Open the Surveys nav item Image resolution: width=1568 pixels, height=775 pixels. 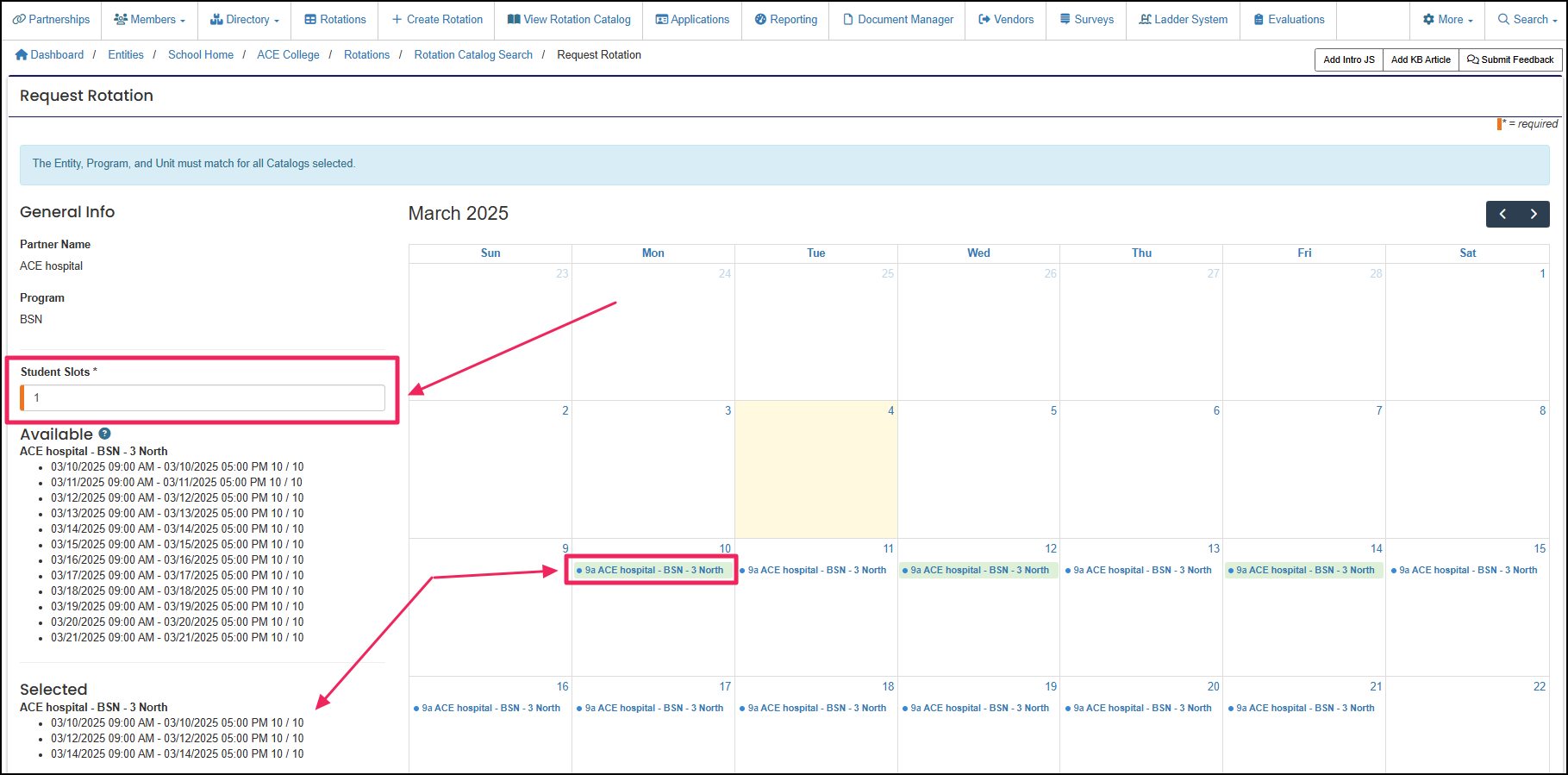click(1086, 20)
